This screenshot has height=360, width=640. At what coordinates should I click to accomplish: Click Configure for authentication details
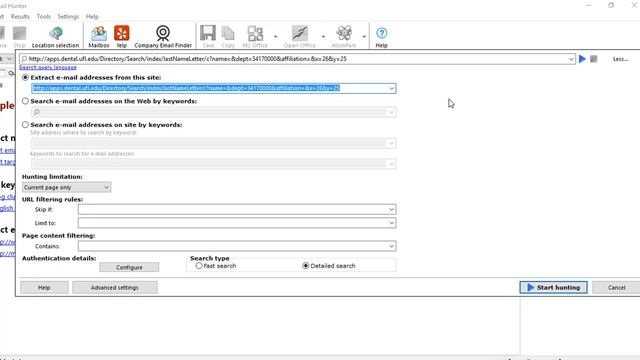[129, 267]
